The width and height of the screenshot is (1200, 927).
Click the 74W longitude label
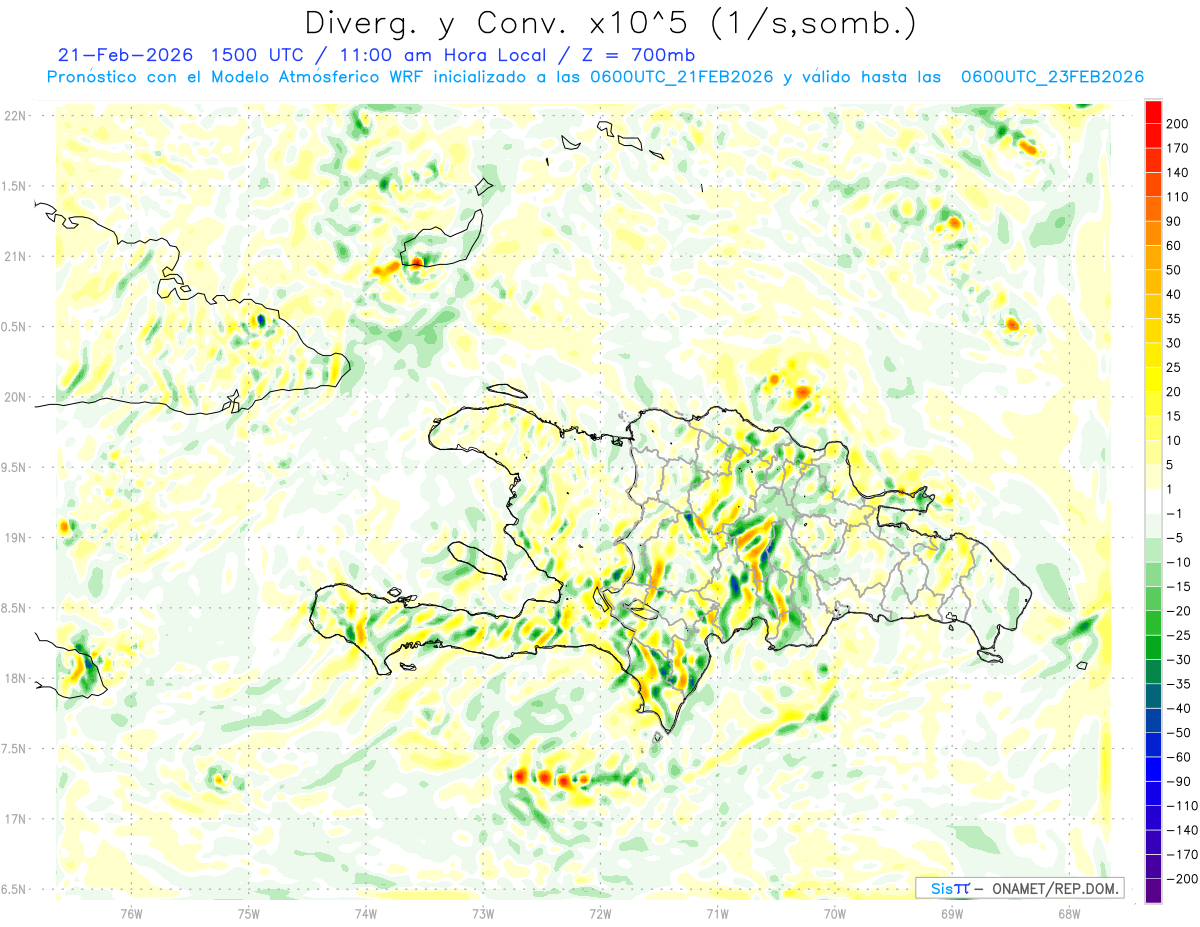click(366, 912)
